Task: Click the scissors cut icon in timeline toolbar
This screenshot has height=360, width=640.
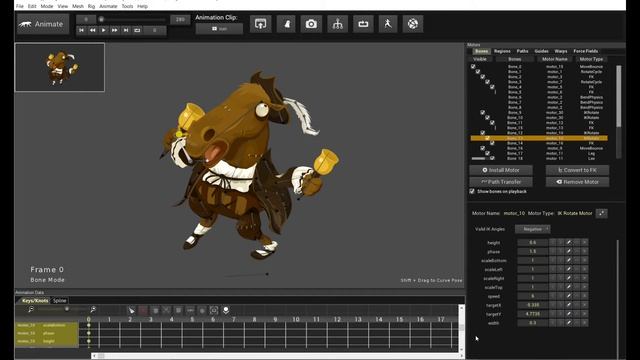Action: (167, 311)
